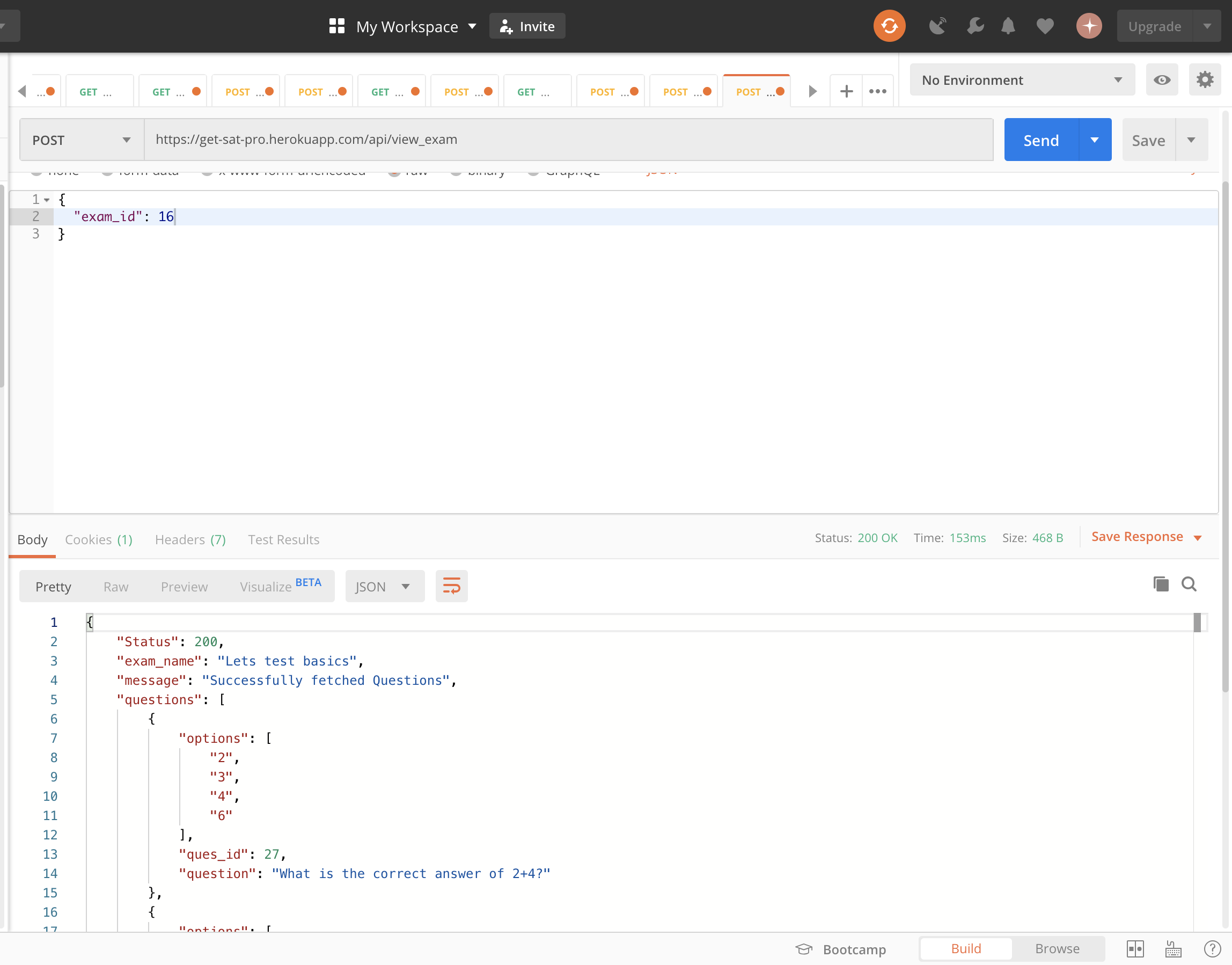
Task: Click the Upgrade button
Action: tap(1155, 26)
